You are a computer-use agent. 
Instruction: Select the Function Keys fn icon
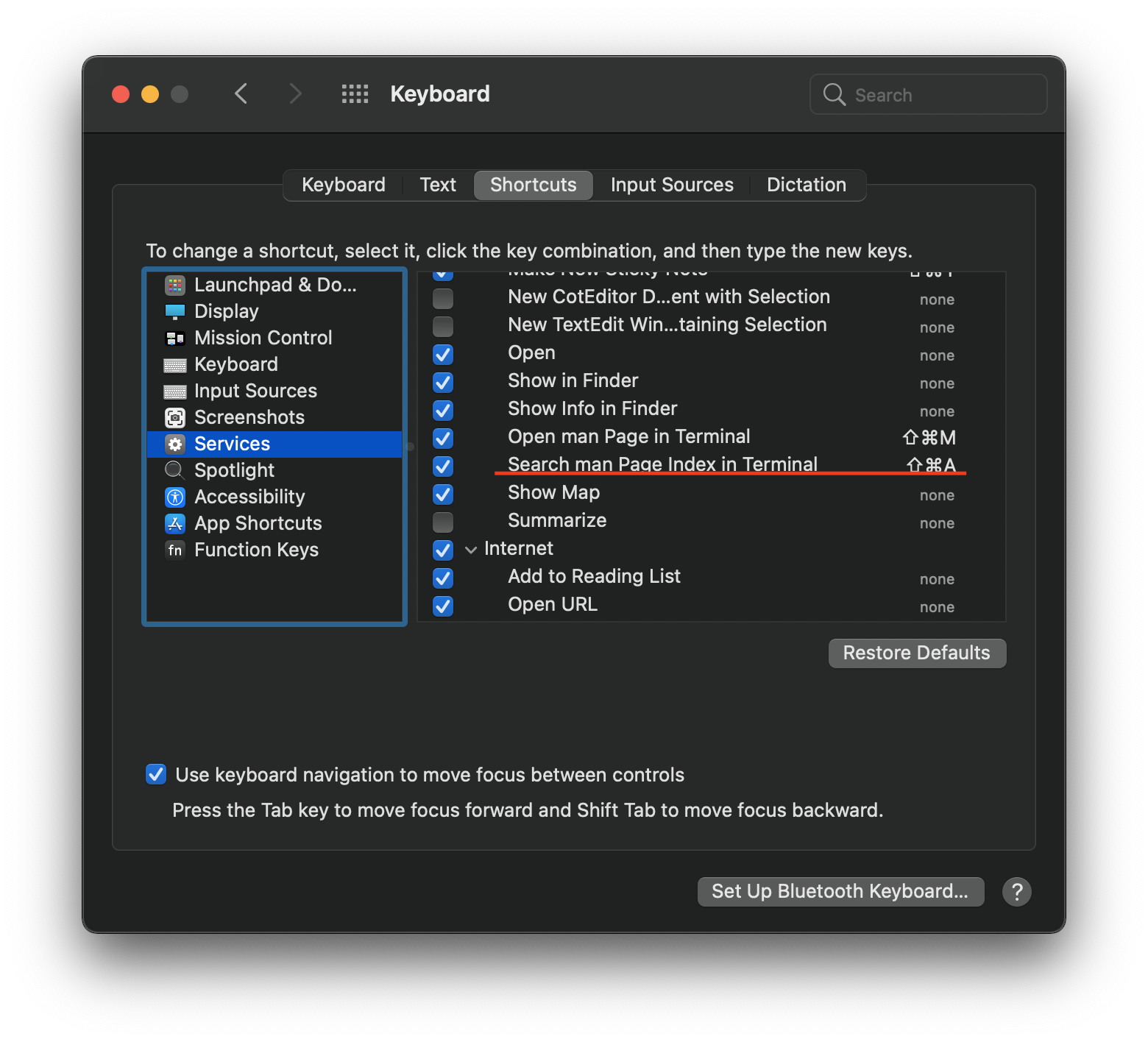coord(175,550)
